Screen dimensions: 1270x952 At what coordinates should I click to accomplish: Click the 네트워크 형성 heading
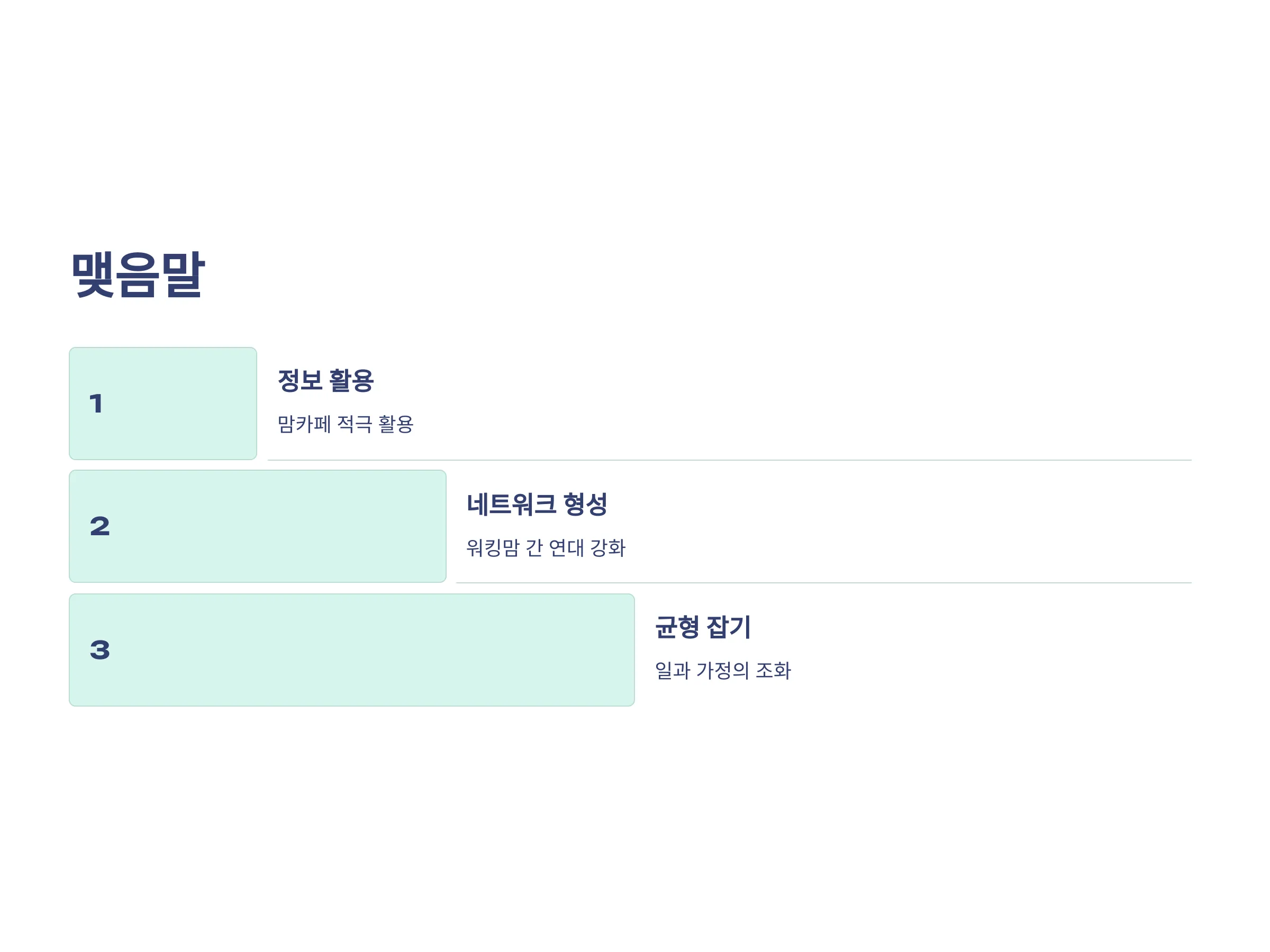[x=537, y=505]
